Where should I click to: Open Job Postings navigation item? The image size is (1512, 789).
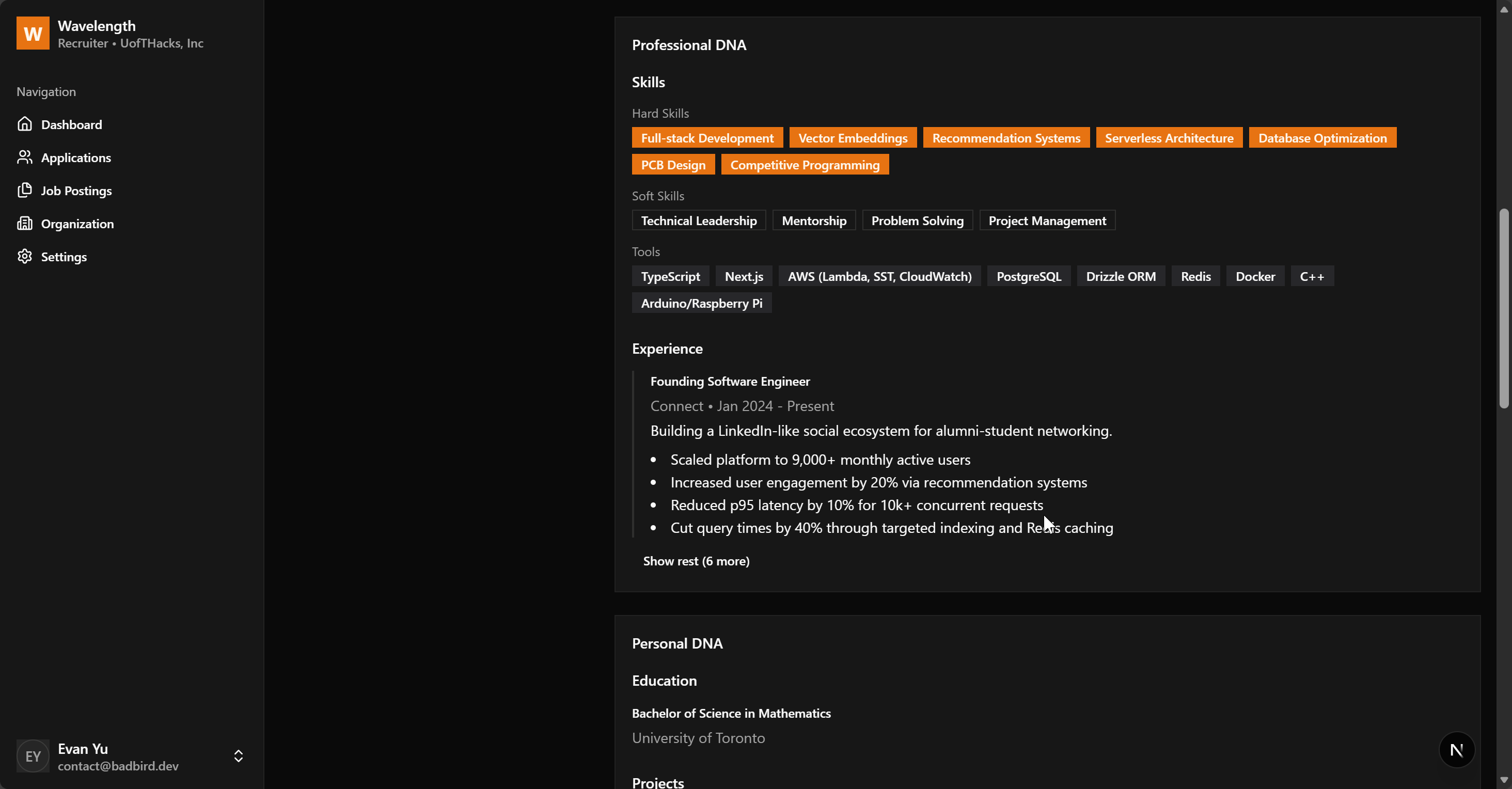[x=76, y=191]
